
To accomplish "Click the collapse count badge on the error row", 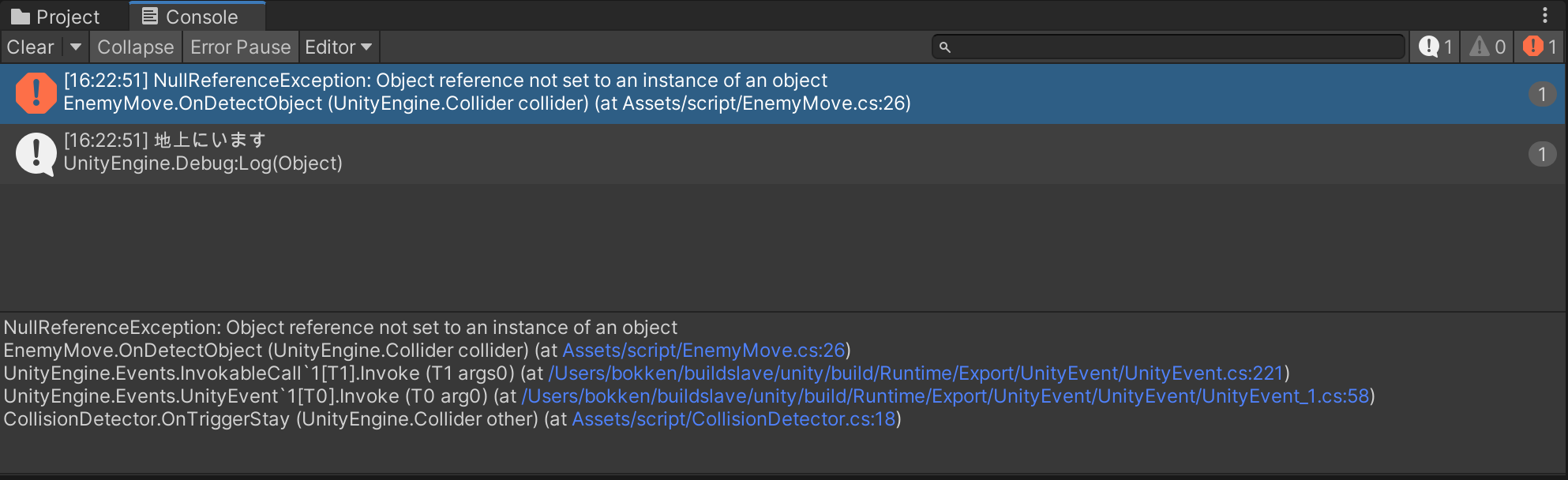I will 1541,94.
